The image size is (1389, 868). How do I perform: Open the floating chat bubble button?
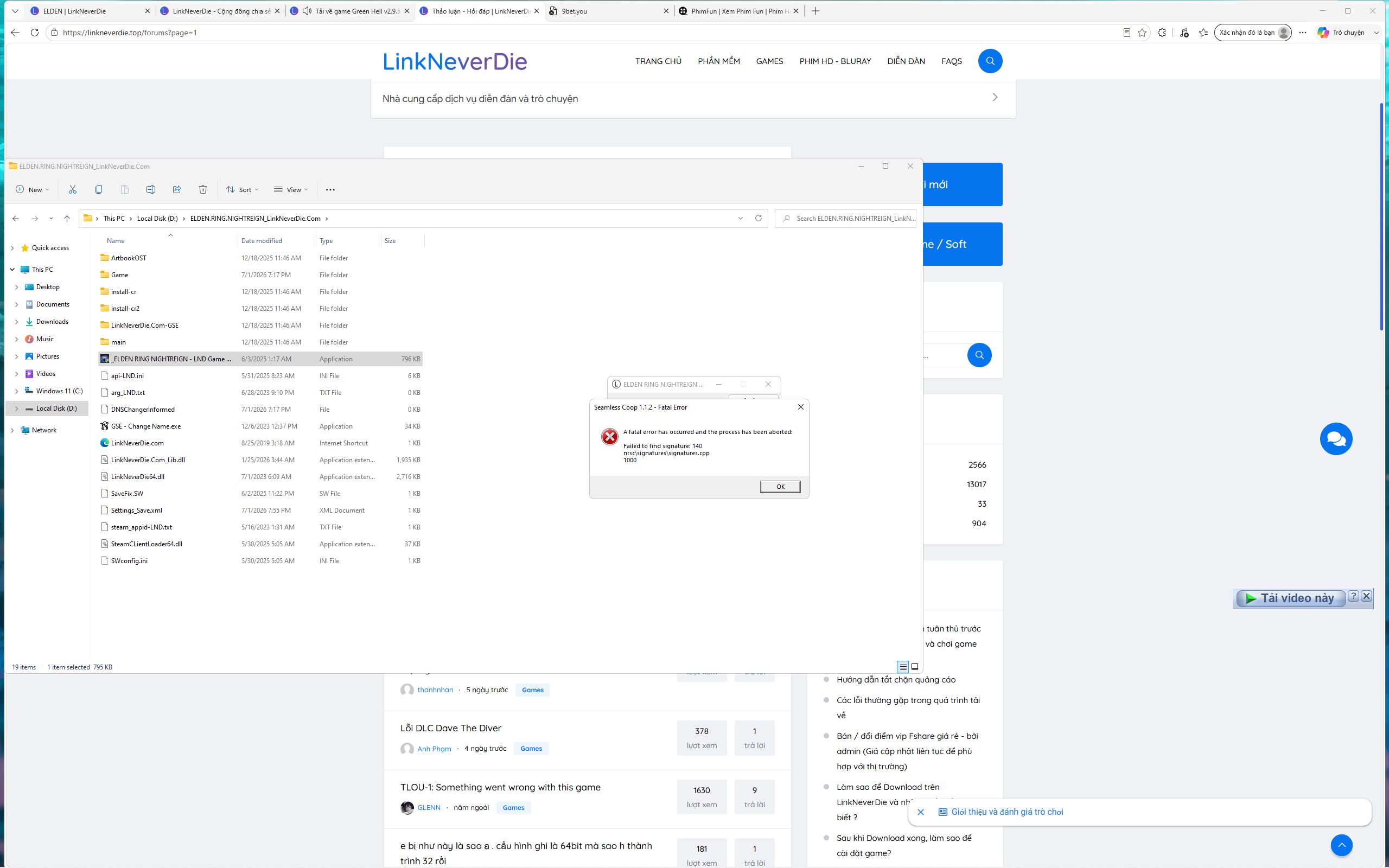tap(1336, 439)
